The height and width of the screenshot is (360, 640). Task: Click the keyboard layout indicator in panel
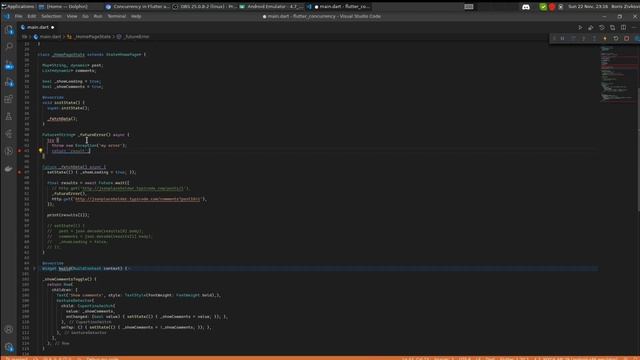click(x=469, y=7)
